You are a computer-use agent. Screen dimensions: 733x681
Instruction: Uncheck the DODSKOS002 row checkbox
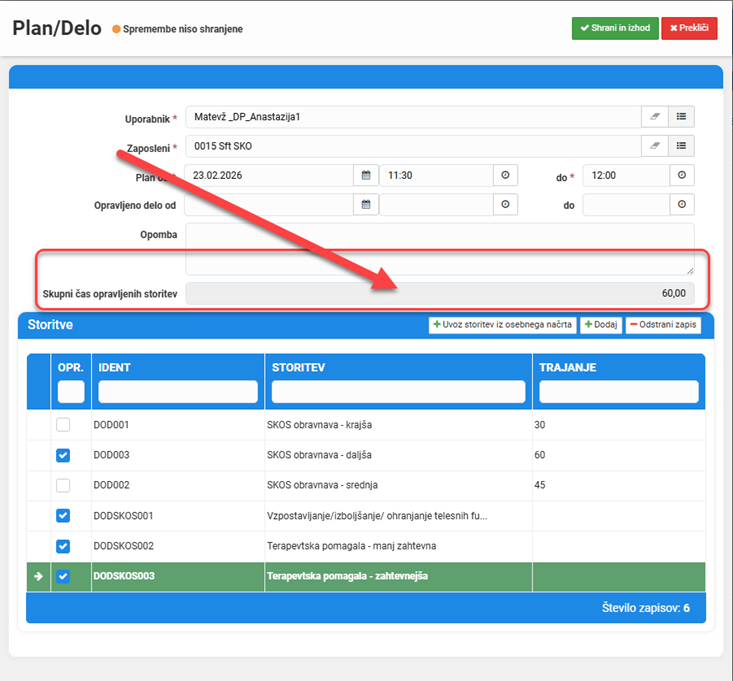click(63, 546)
